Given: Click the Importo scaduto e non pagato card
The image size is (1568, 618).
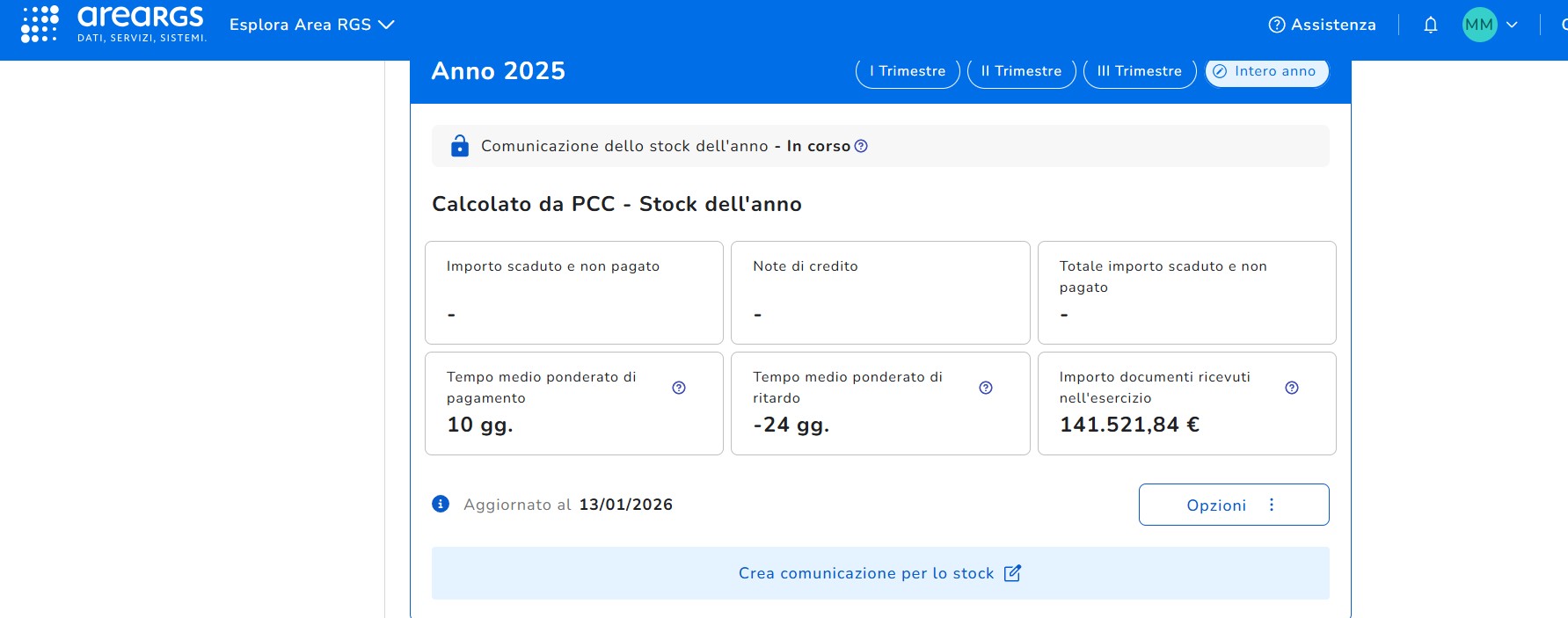Looking at the screenshot, I should 573,292.
